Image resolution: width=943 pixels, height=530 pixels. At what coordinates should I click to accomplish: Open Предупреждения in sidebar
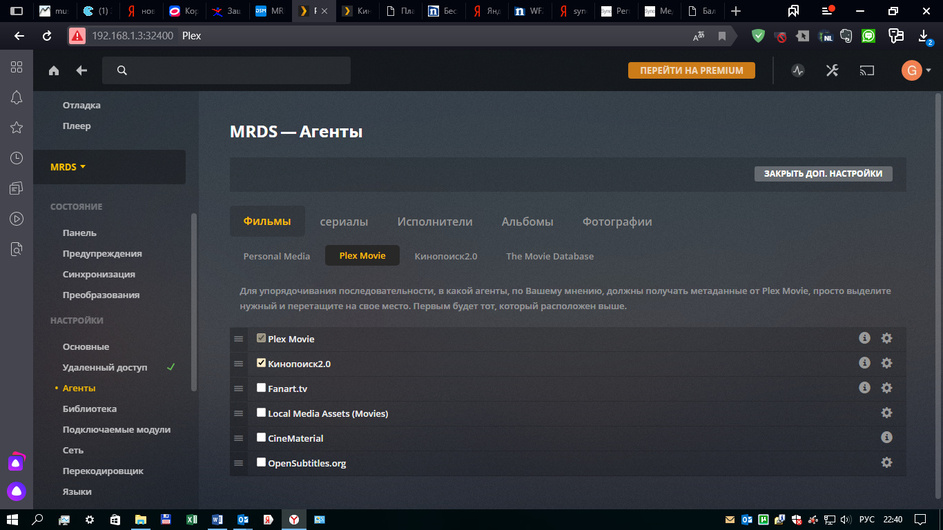pyautogui.click(x=102, y=253)
